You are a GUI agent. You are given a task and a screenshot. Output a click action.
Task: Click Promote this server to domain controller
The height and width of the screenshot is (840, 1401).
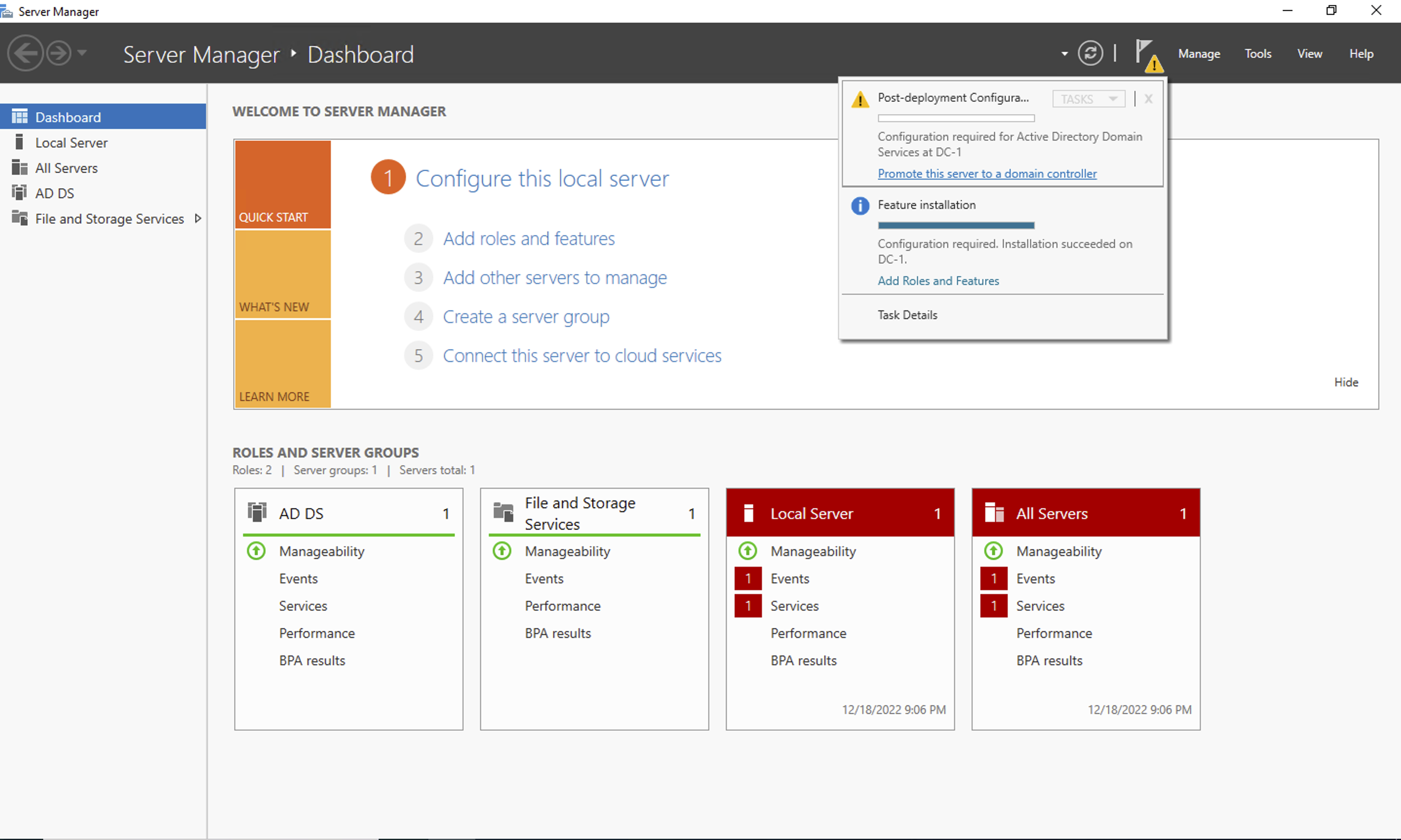pyautogui.click(x=987, y=174)
